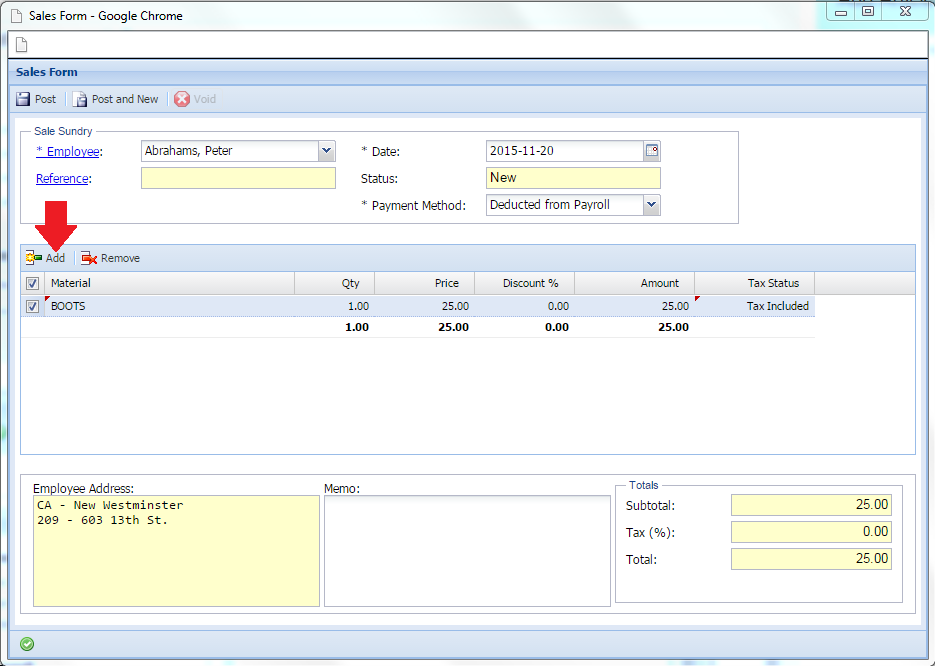Image resolution: width=935 pixels, height=666 pixels.
Task: Open the Employee link
Action: coord(68,151)
